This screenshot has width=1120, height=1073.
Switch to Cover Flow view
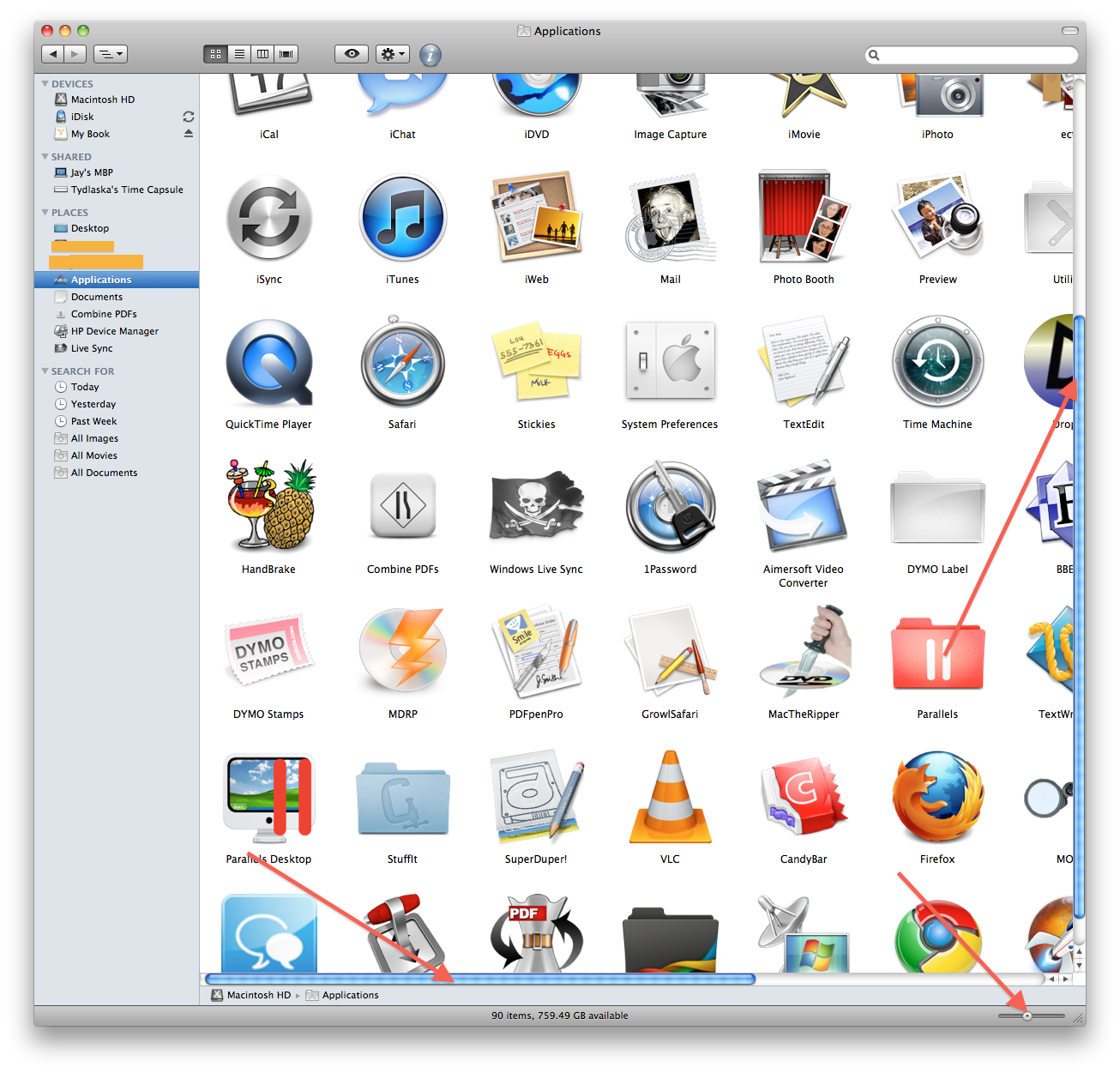[x=286, y=54]
